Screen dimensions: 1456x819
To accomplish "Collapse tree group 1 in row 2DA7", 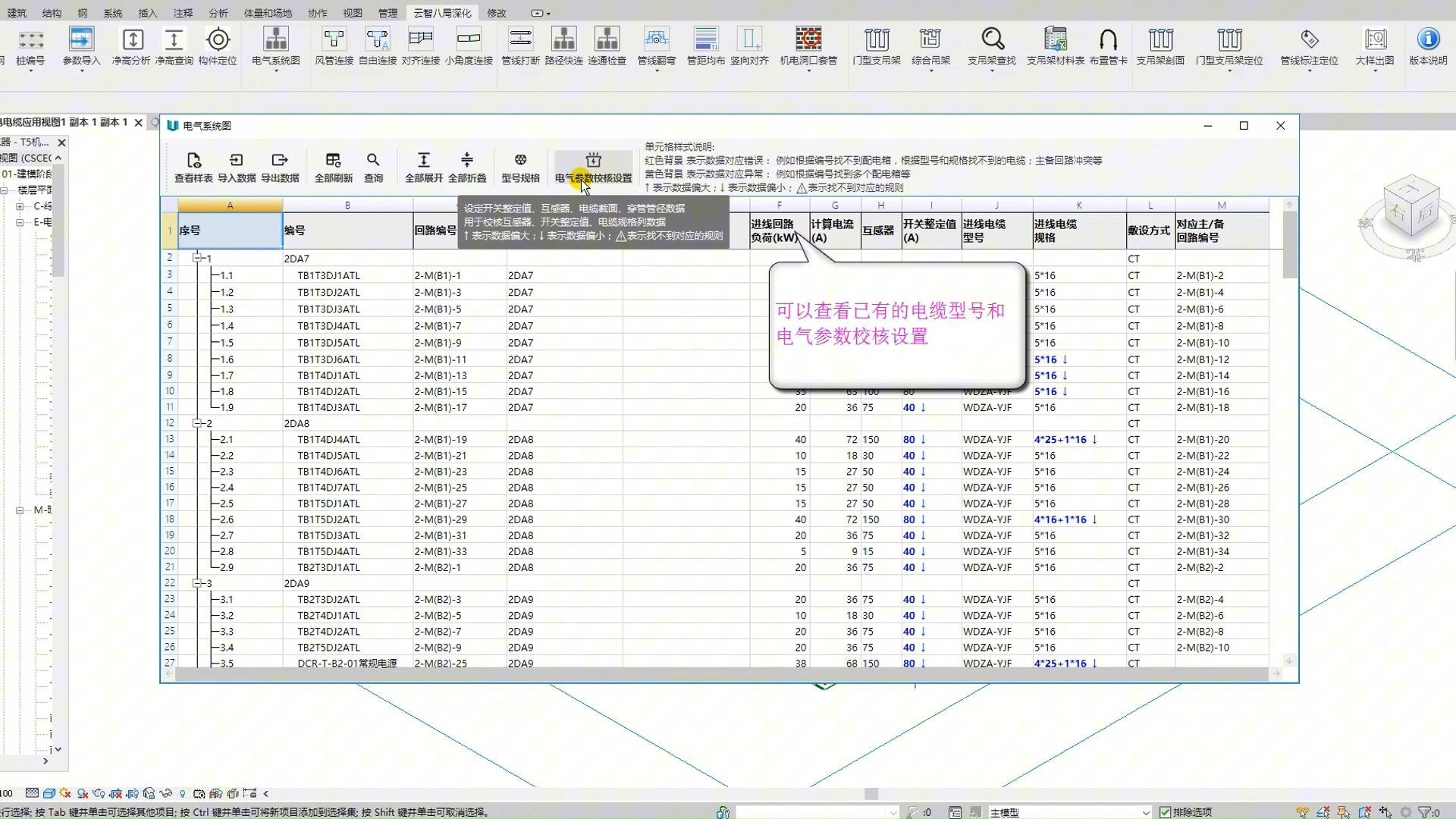I will pyautogui.click(x=197, y=258).
